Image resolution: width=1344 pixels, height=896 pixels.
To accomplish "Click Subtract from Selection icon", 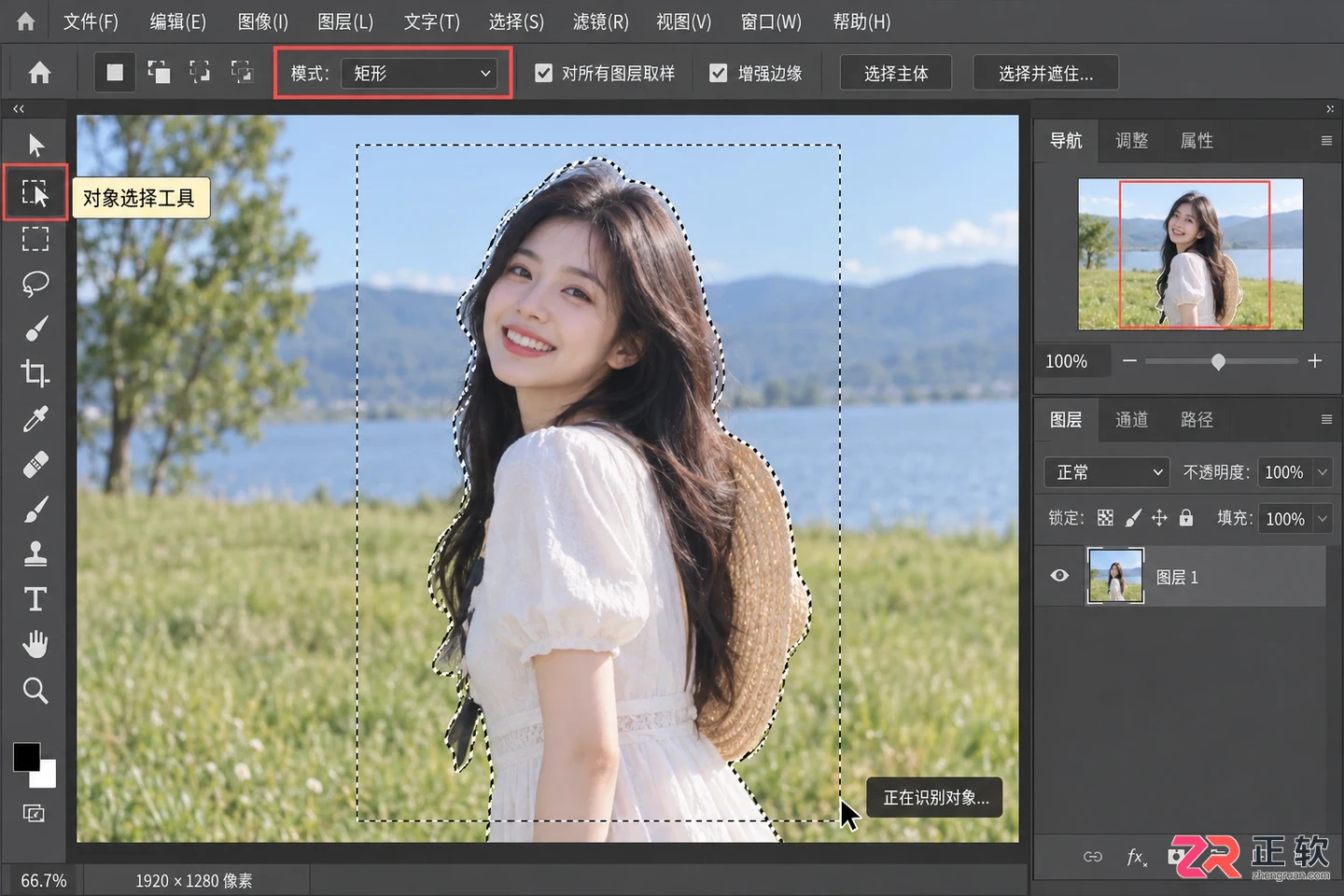I will tap(200, 72).
